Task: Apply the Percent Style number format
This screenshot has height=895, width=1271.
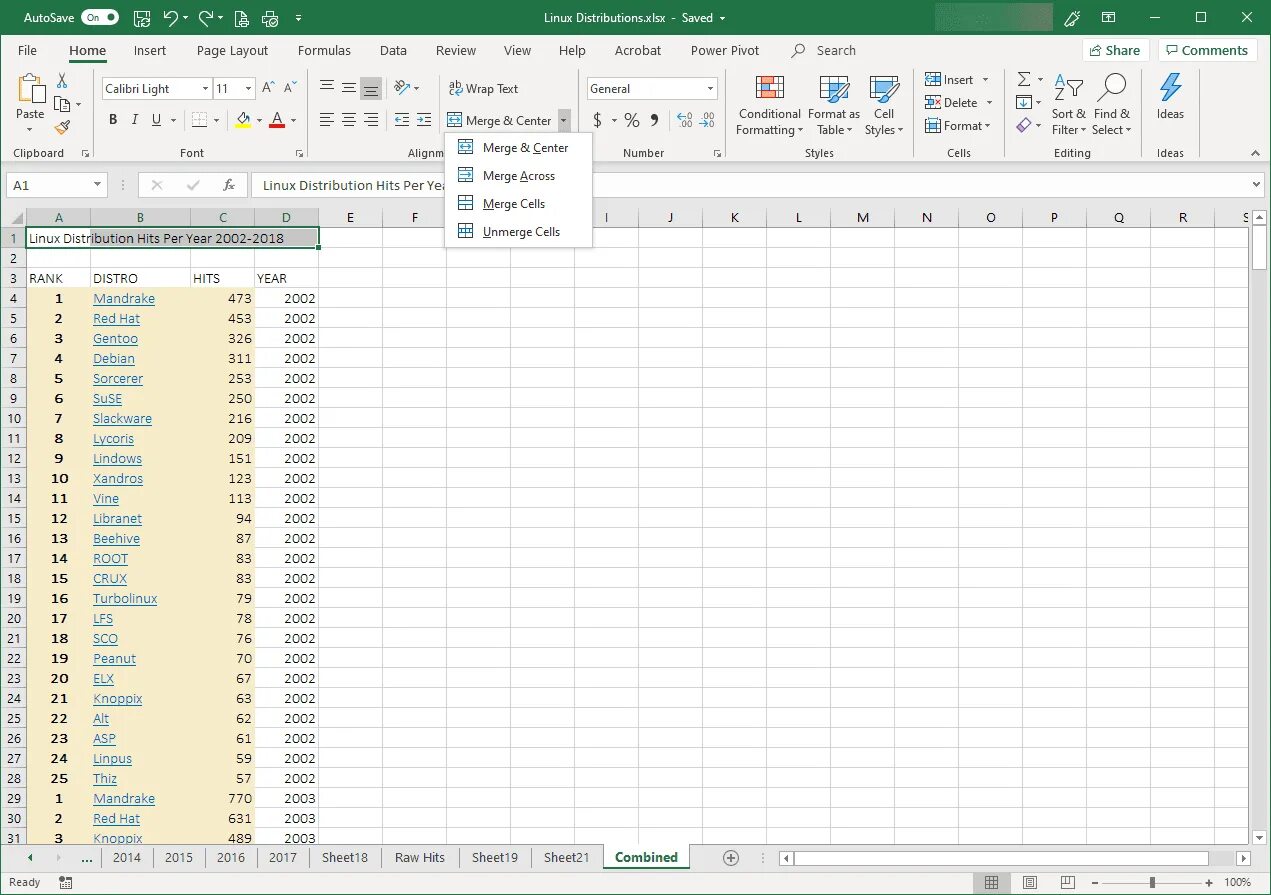Action: (x=631, y=119)
